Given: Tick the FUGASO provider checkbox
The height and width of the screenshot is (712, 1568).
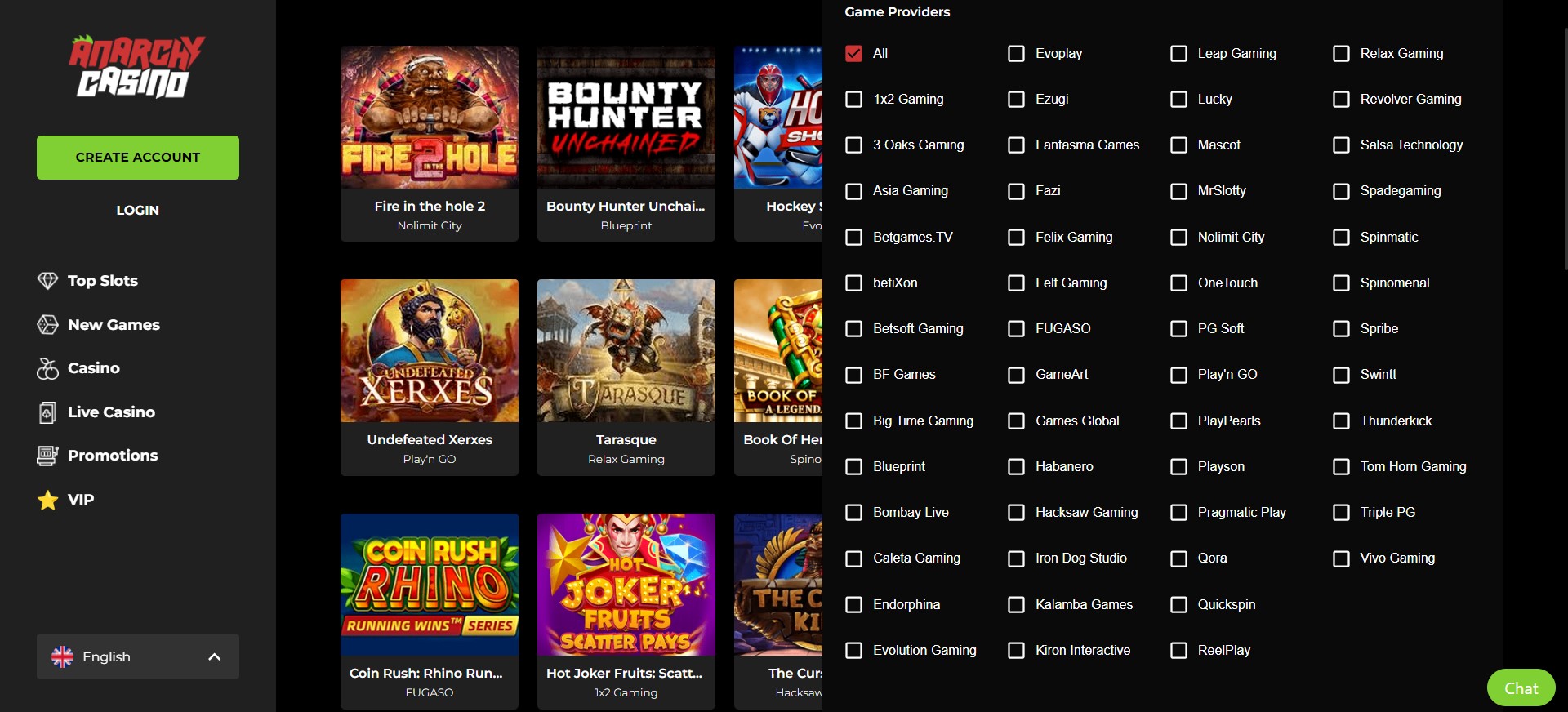Looking at the screenshot, I should pos(1017,328).
